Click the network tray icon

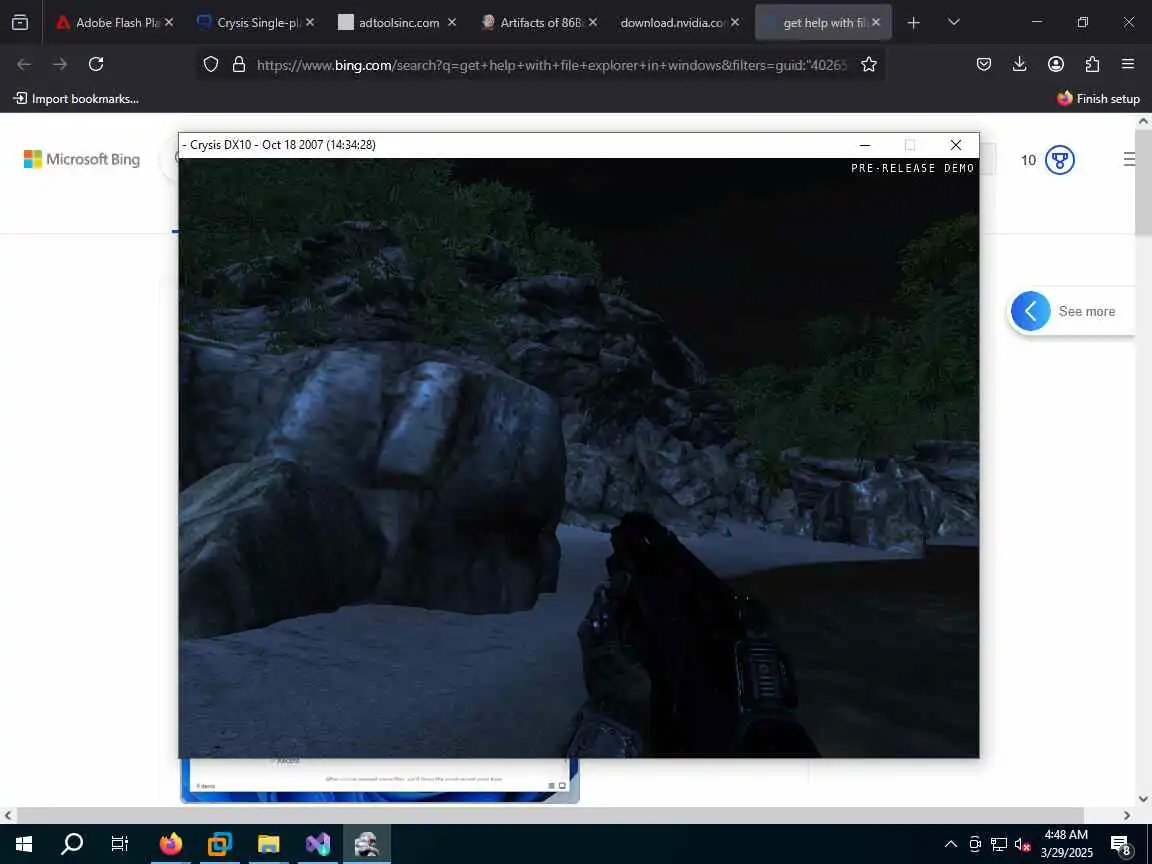pos(998,844)
